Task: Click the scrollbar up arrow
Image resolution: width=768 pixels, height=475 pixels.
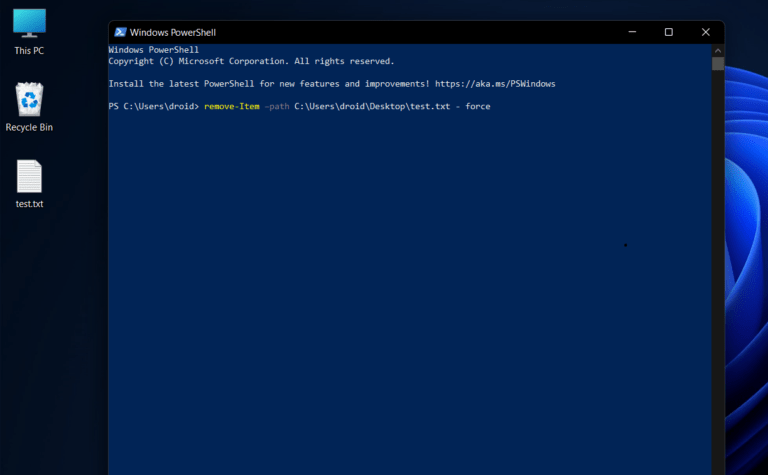Action: click(718, 50)
